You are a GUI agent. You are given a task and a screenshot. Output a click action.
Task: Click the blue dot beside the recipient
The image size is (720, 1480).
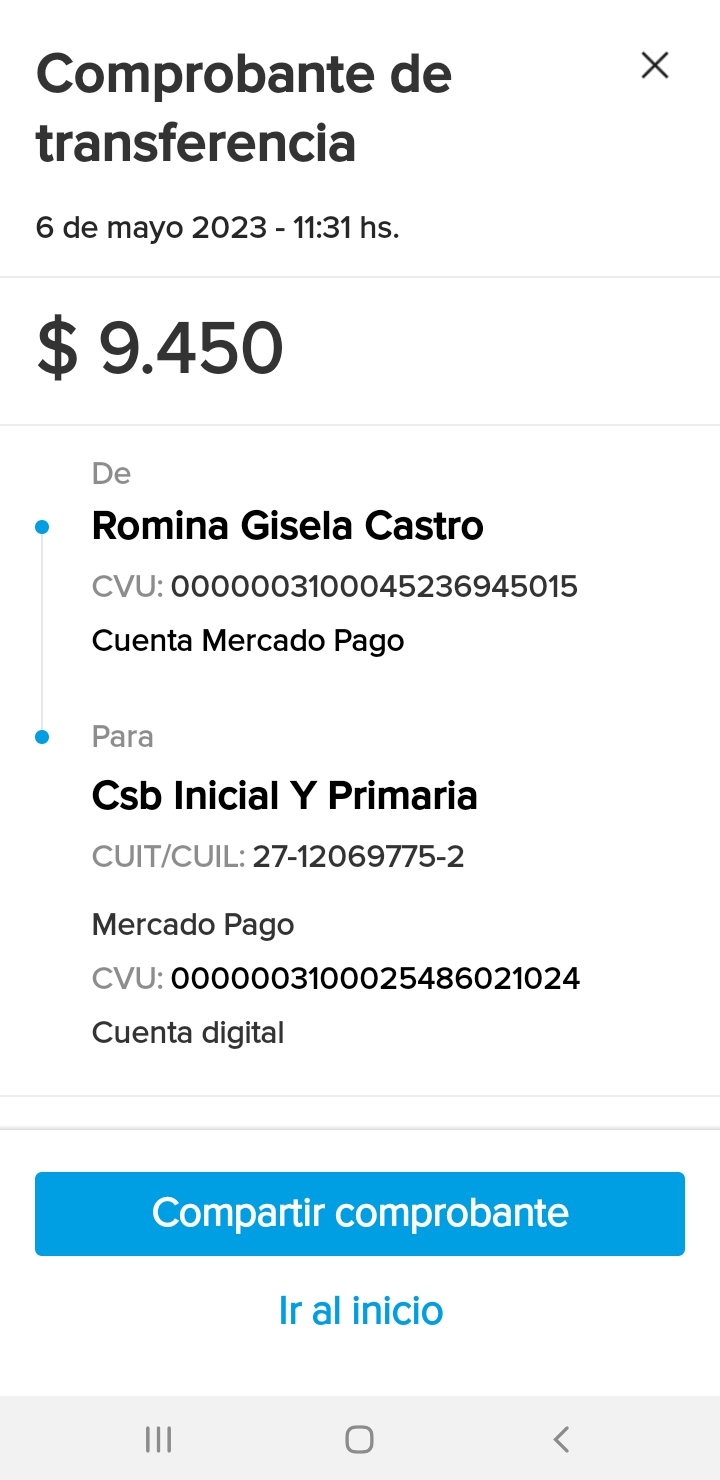pos(42,738)
